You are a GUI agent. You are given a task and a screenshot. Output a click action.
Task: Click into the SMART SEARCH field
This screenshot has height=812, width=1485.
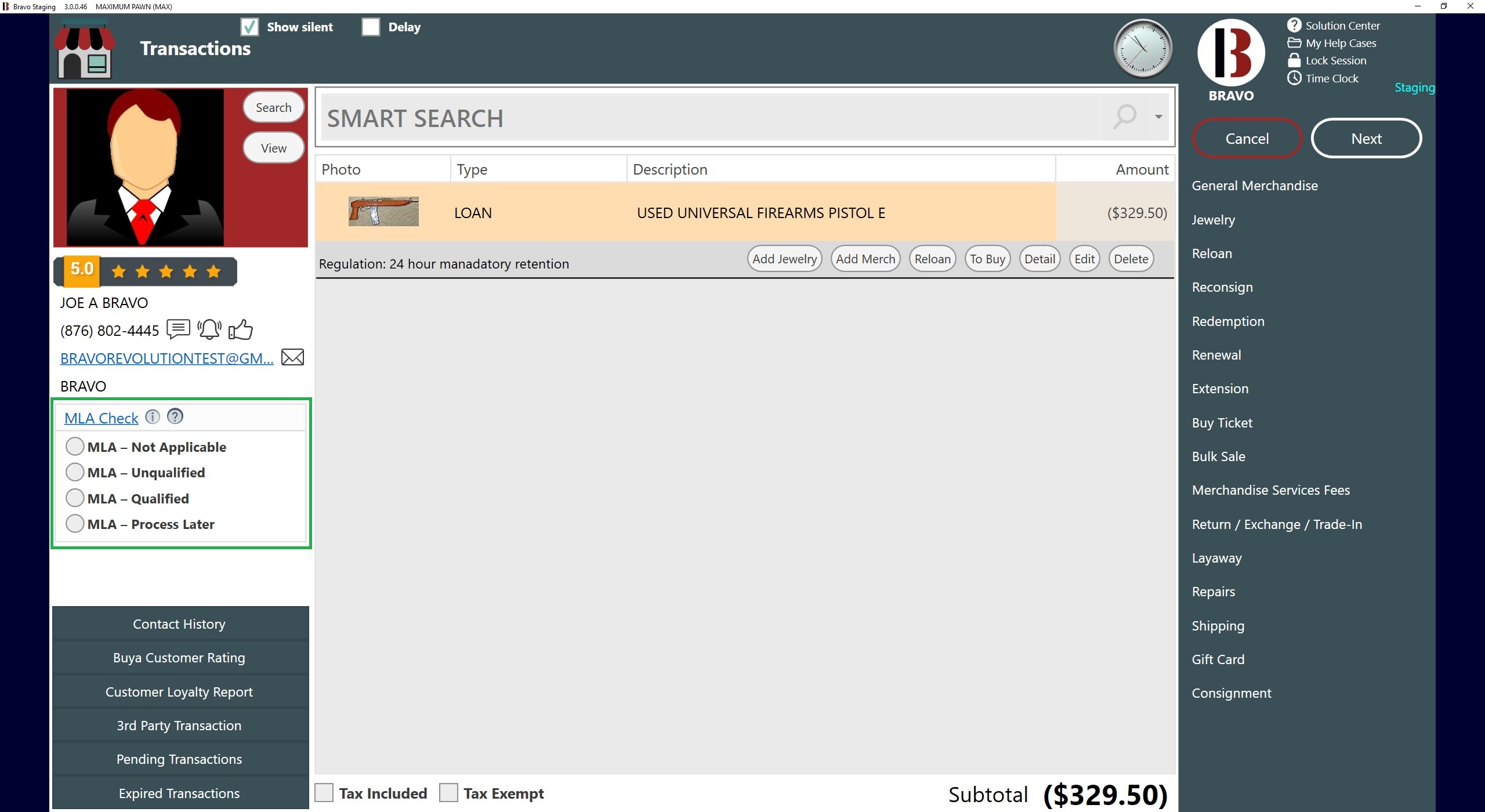[711, 117]
